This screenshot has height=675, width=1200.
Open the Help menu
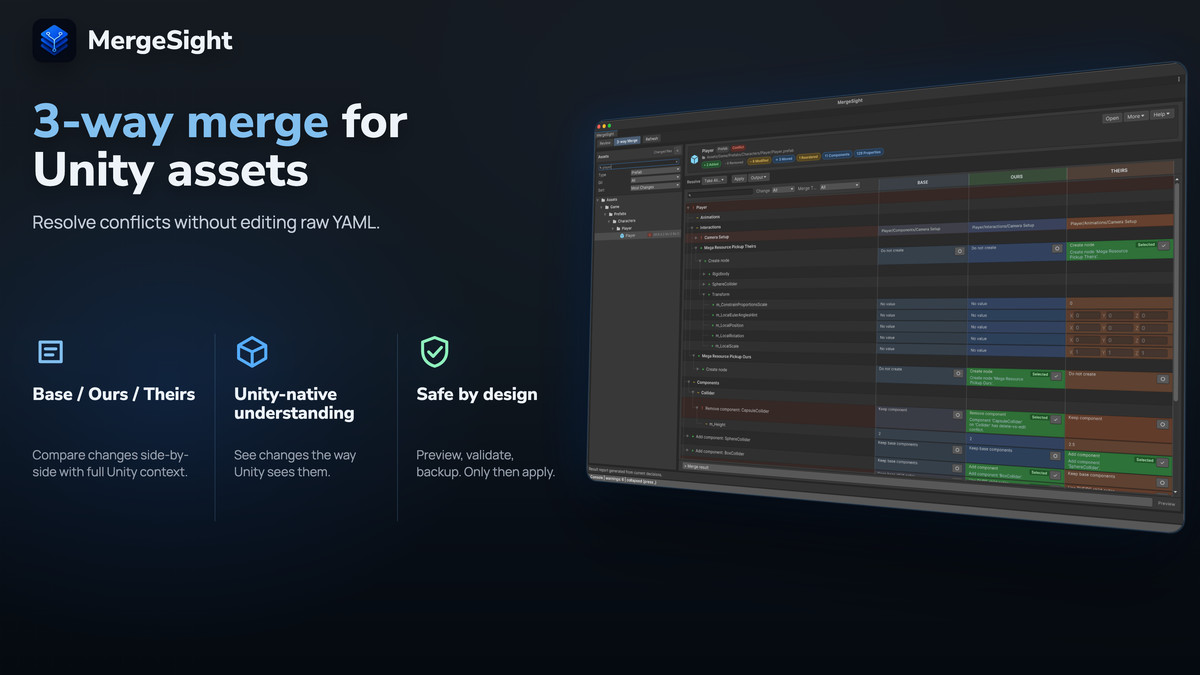1161,115
